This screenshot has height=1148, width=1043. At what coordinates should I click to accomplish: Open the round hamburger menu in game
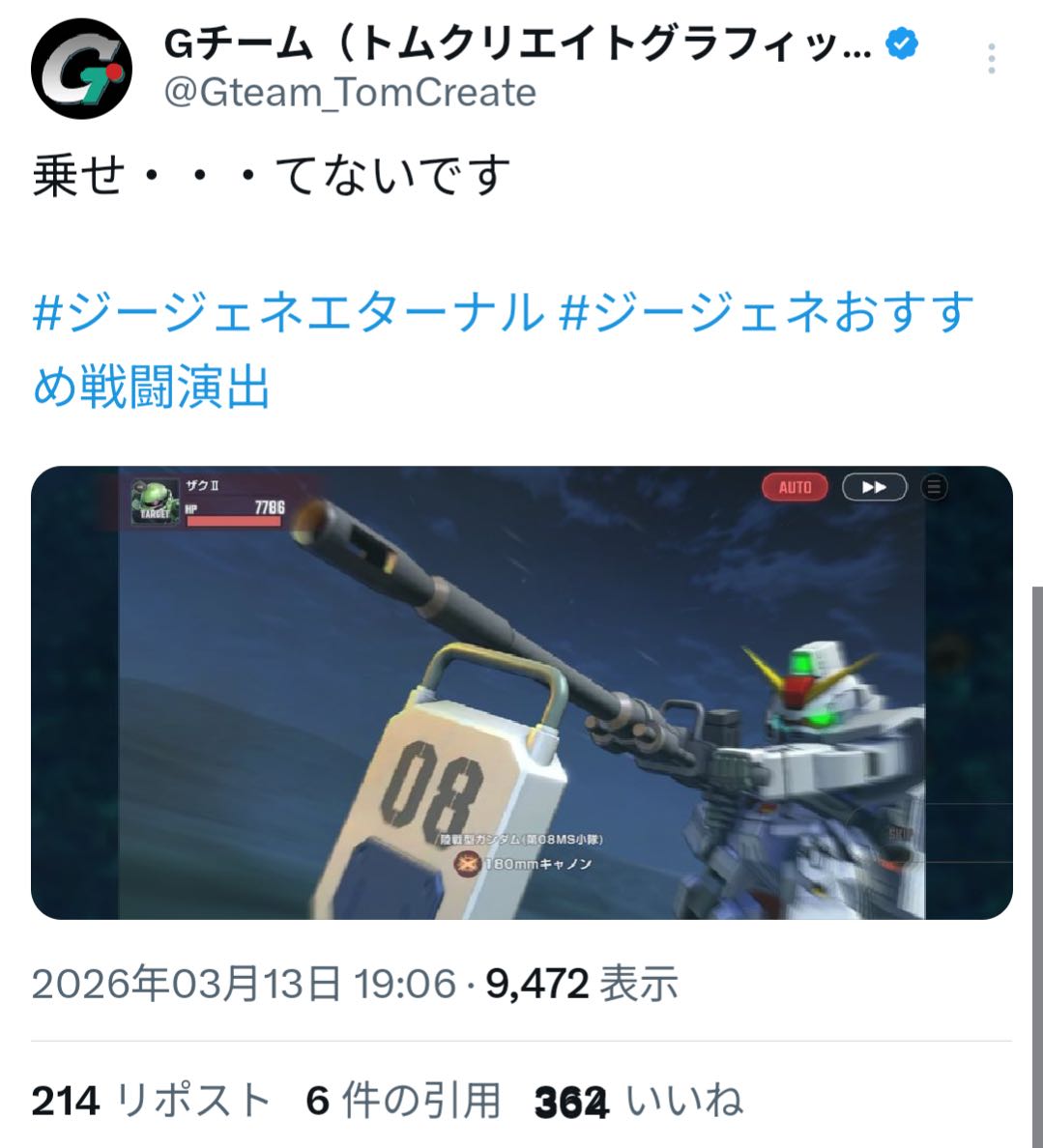coord(934,487)
